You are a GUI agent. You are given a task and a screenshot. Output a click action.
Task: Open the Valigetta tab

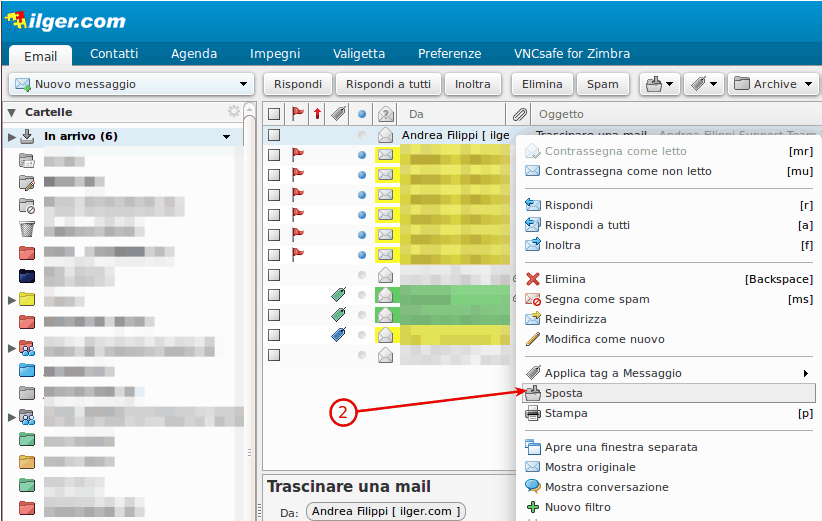click(359, 53)
